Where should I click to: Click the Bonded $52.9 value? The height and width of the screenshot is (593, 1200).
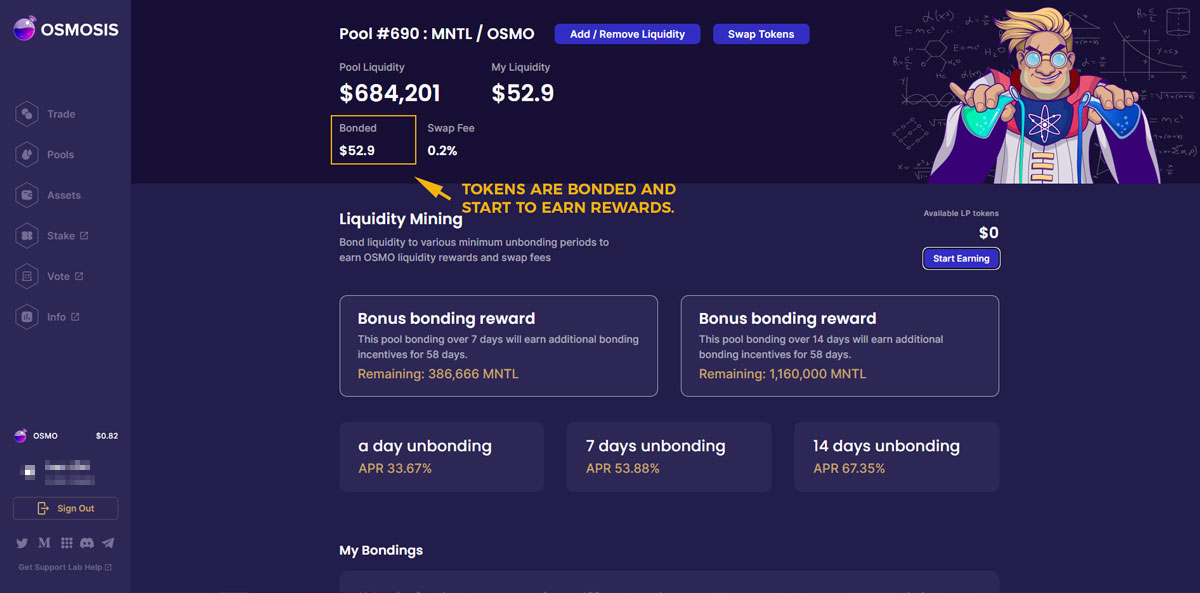point(357,151)
